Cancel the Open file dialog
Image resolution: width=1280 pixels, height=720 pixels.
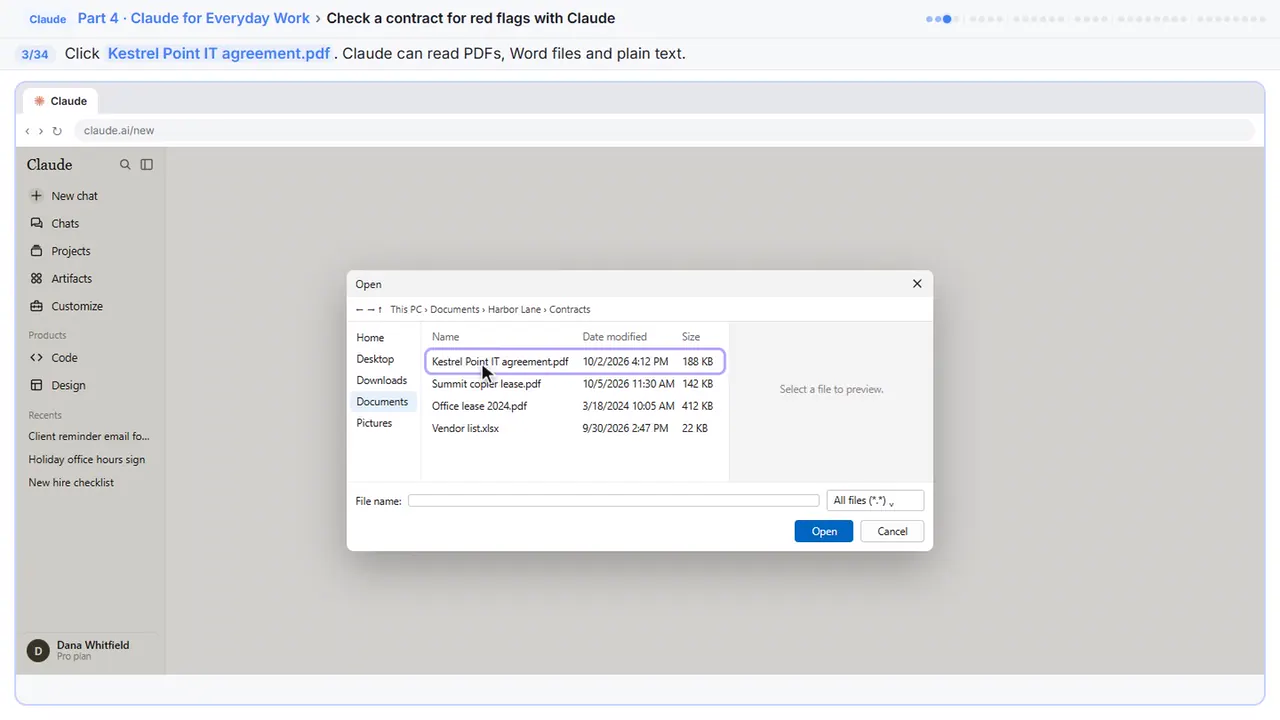(x=892, y=531)
